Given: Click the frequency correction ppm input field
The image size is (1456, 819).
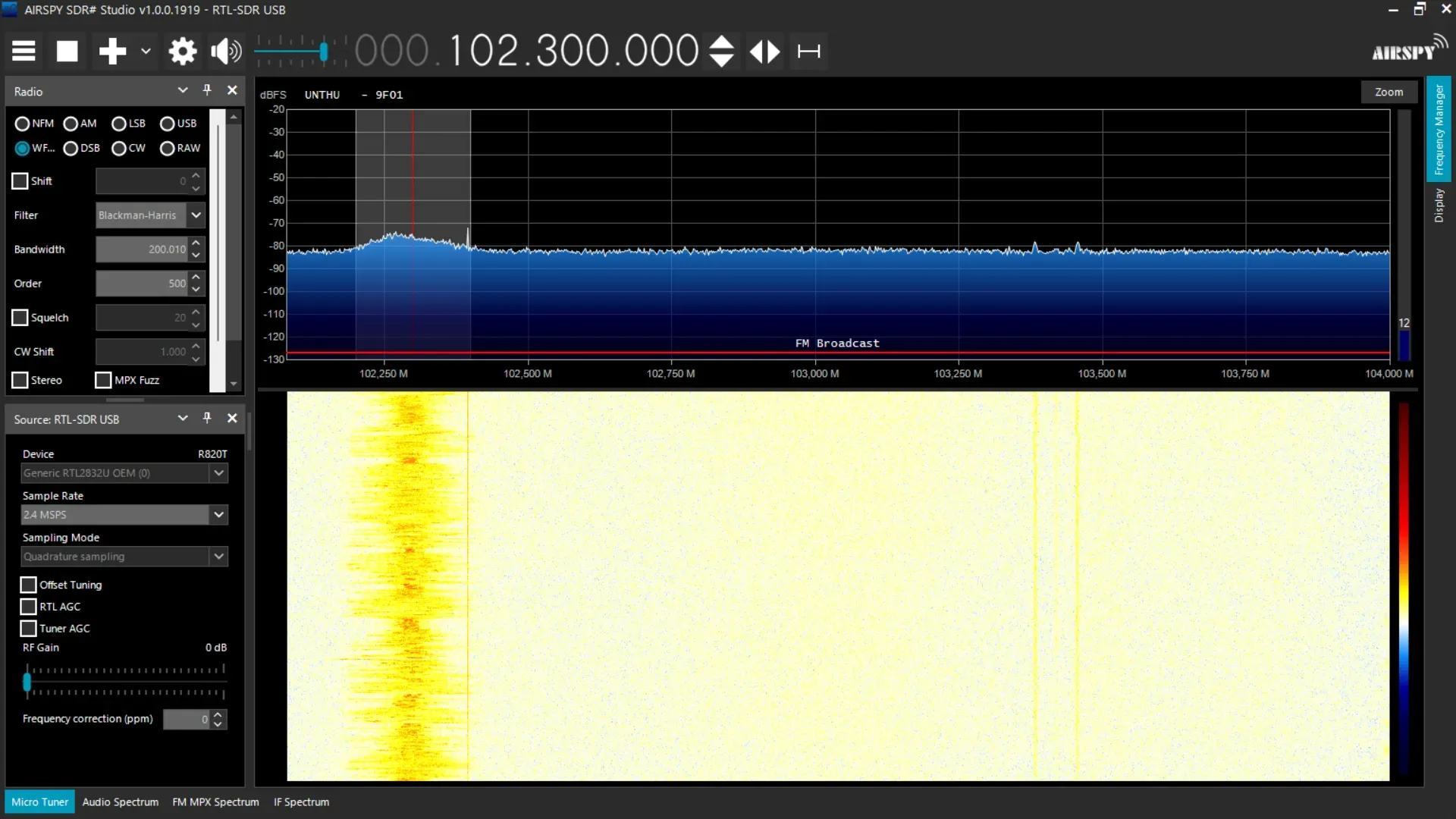Looking at the screenshot, I should [187, 719].
